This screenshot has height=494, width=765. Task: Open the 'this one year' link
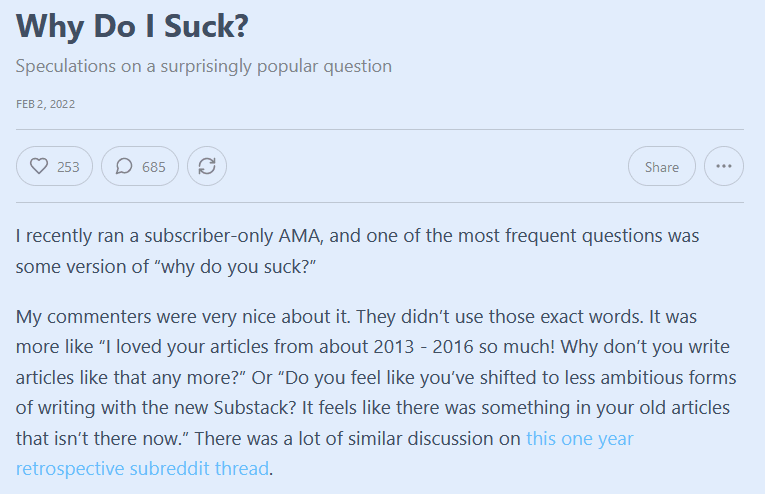coord(580,438)
